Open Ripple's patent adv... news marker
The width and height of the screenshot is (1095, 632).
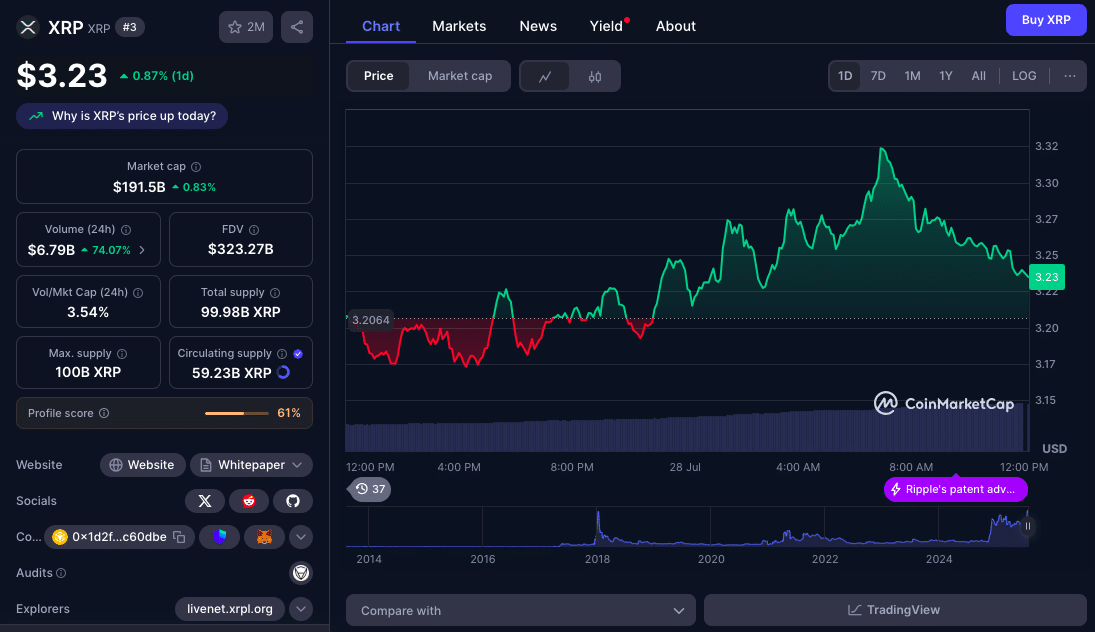[x=955, y=490]
